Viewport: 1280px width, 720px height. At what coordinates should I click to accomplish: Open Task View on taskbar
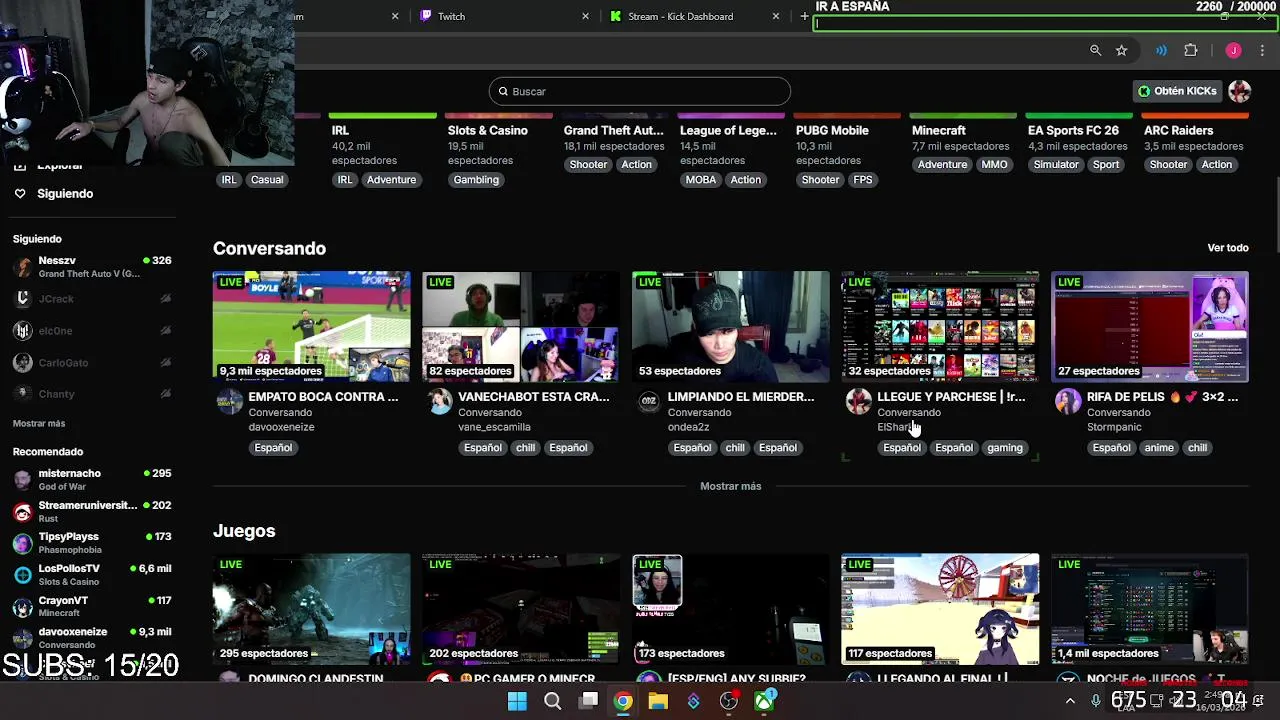click(588, 701)
